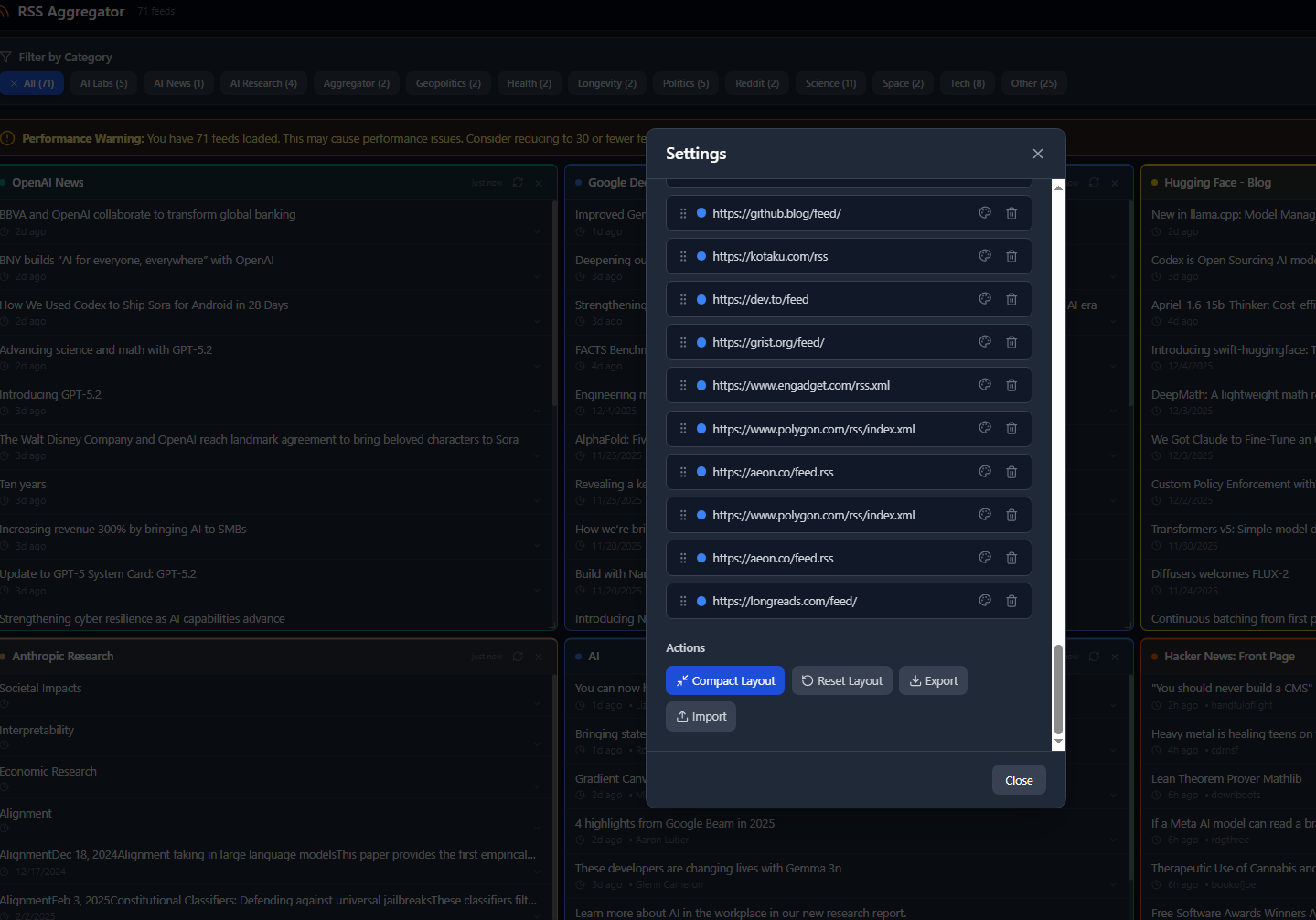Click the settings scrollbar down arrow
Screen dimensions: 1316x920
(1058, 743)
